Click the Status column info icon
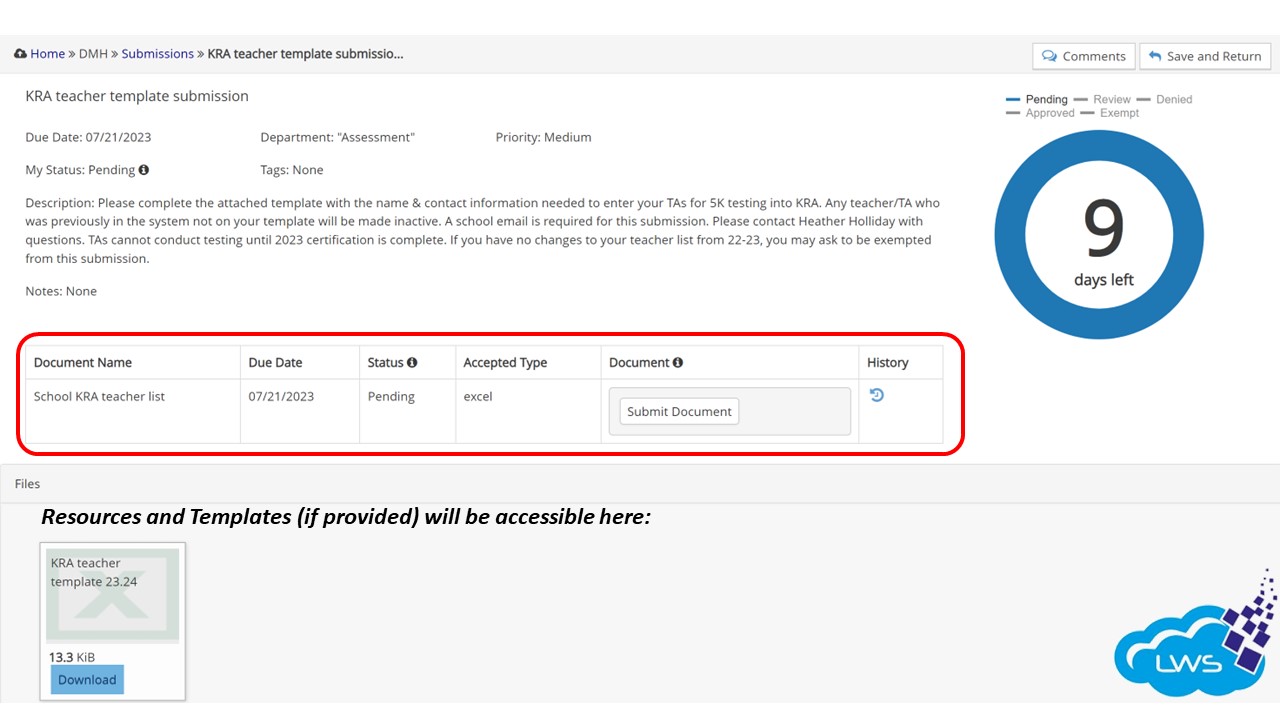Screen dimensions: 1280x720 (x=412, y=362)
